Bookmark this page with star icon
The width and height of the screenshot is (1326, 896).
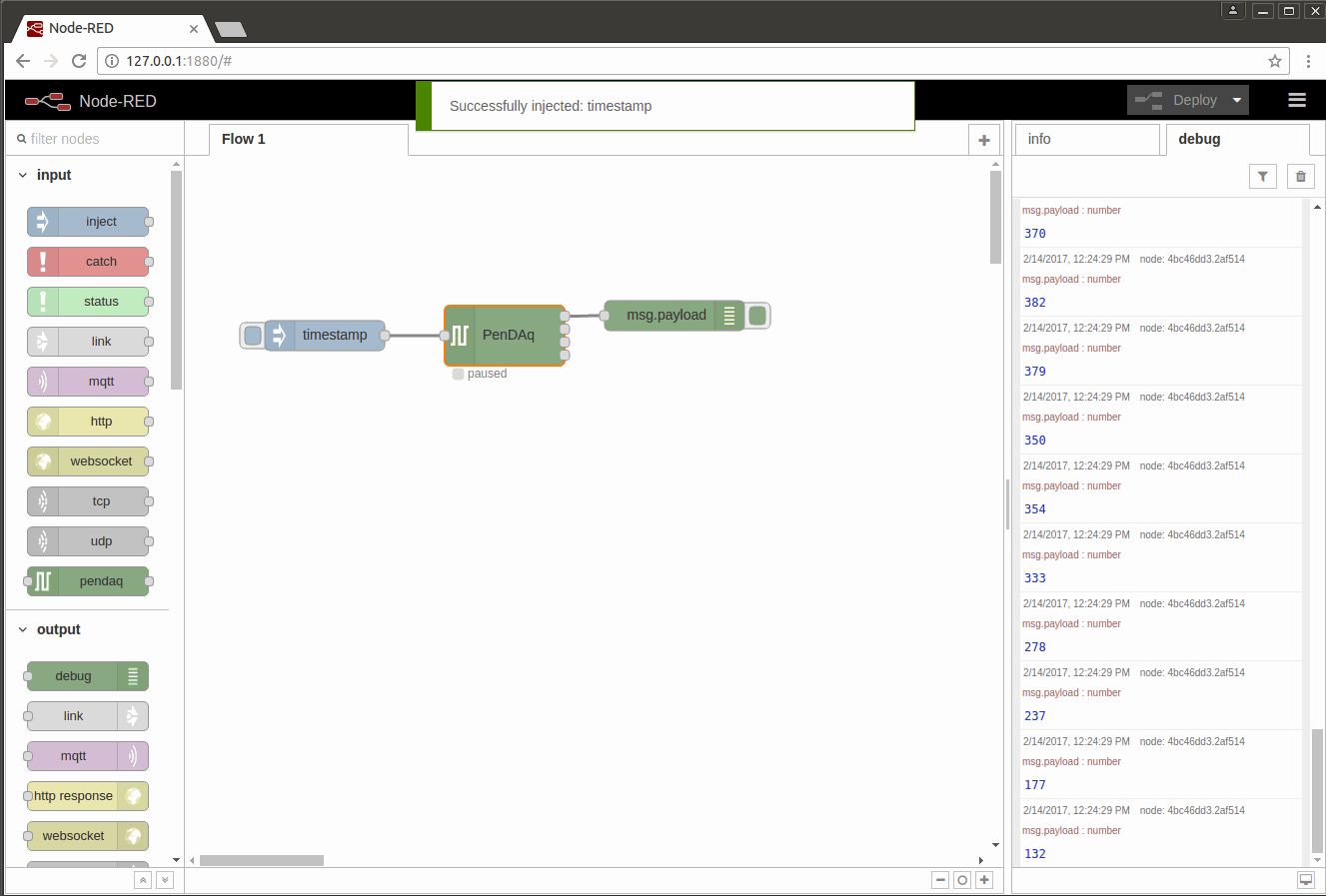[1275, 61]
